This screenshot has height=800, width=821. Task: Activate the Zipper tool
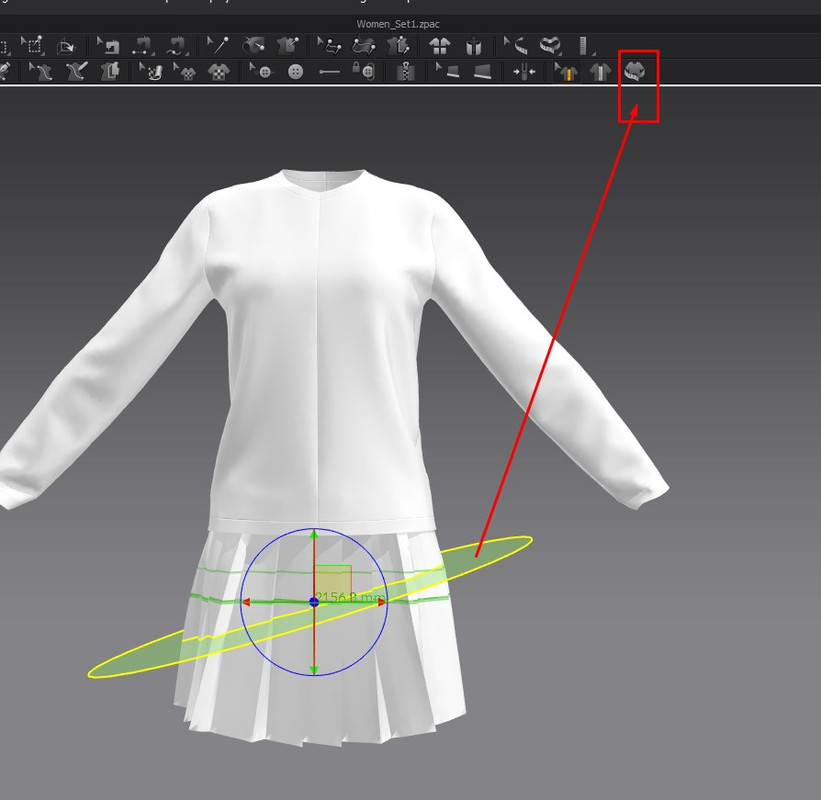tap(406, 71)
